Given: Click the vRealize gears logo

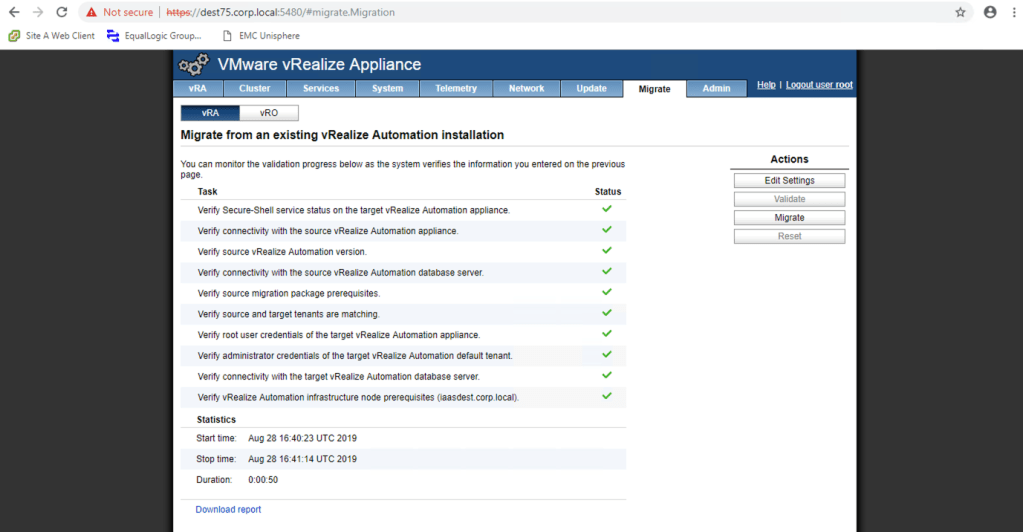Looking at the screenshot, I should pyautogui.click(x=193, y=65).
